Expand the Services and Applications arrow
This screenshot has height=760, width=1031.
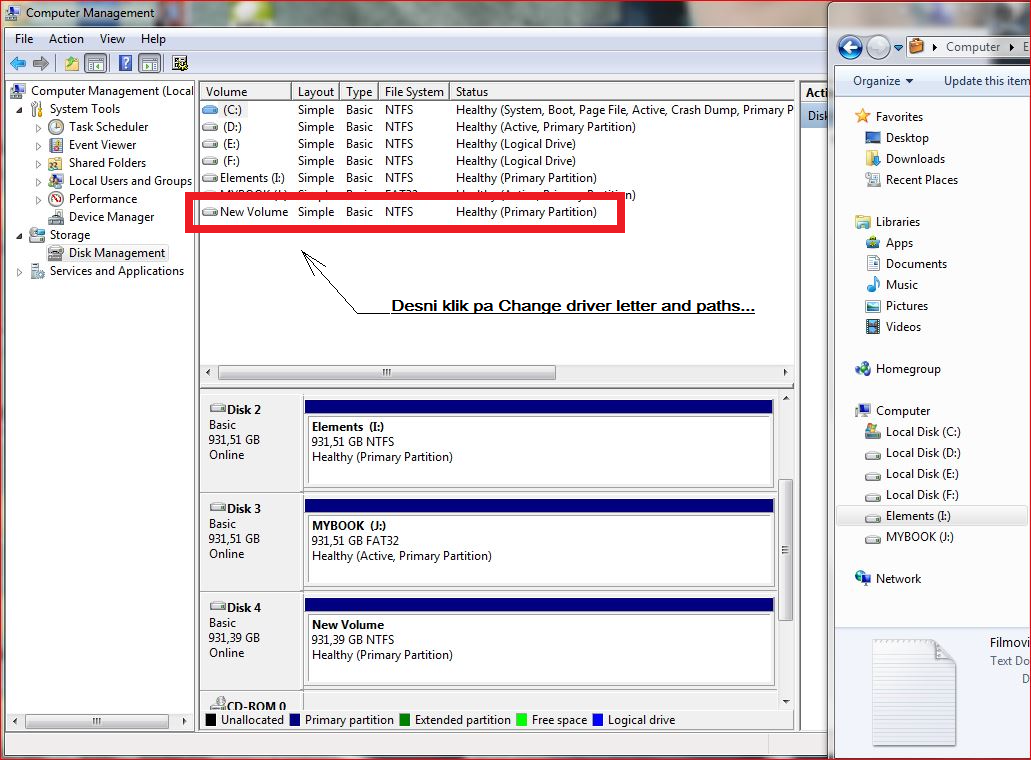point(19,272)
